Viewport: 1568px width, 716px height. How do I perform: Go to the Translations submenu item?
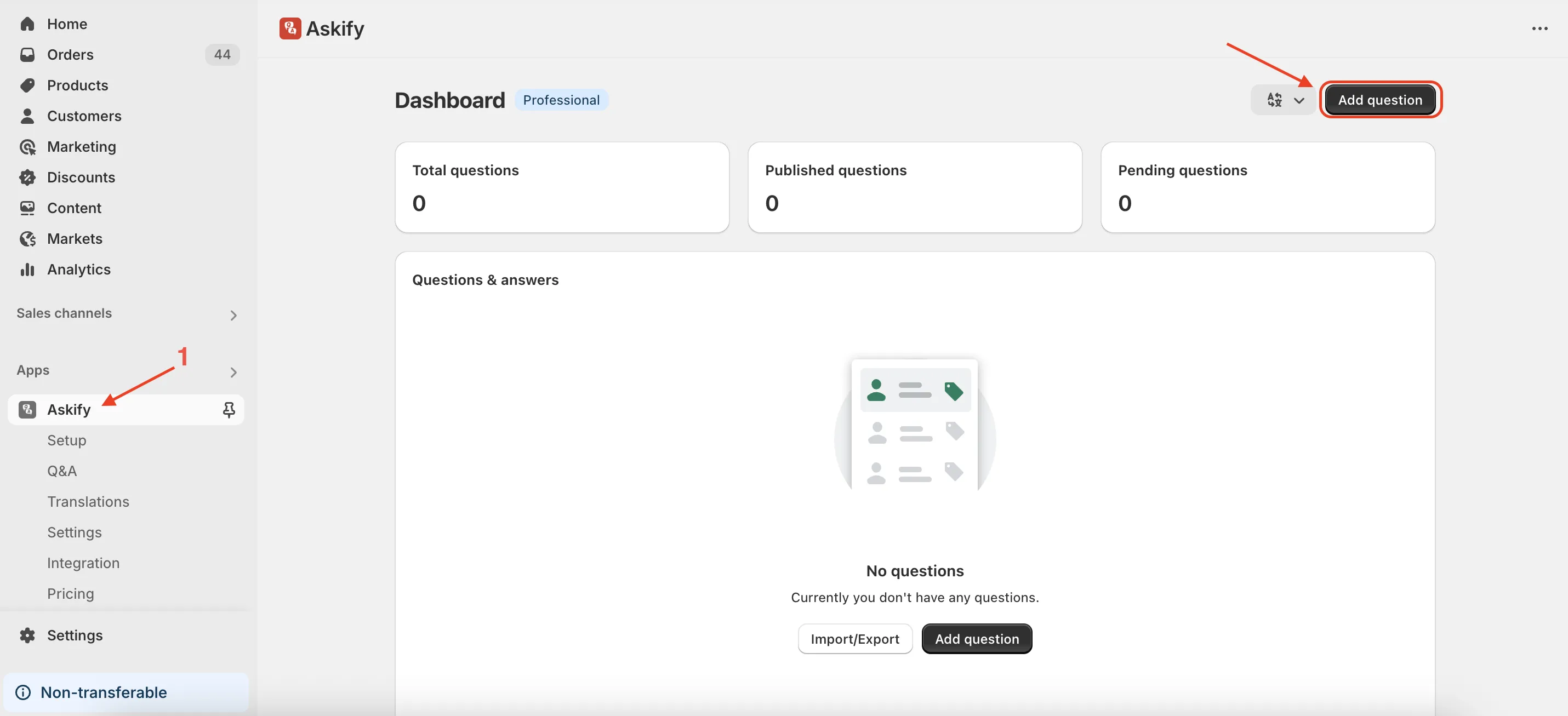88,501
